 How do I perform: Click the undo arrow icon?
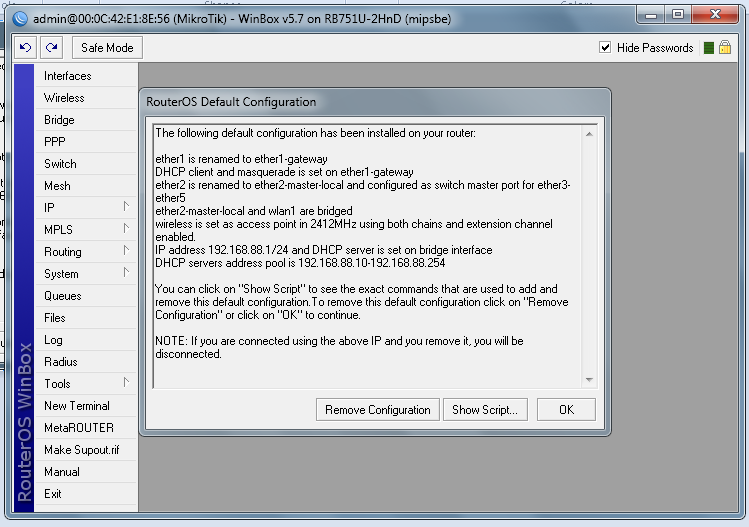click(25, 47)
